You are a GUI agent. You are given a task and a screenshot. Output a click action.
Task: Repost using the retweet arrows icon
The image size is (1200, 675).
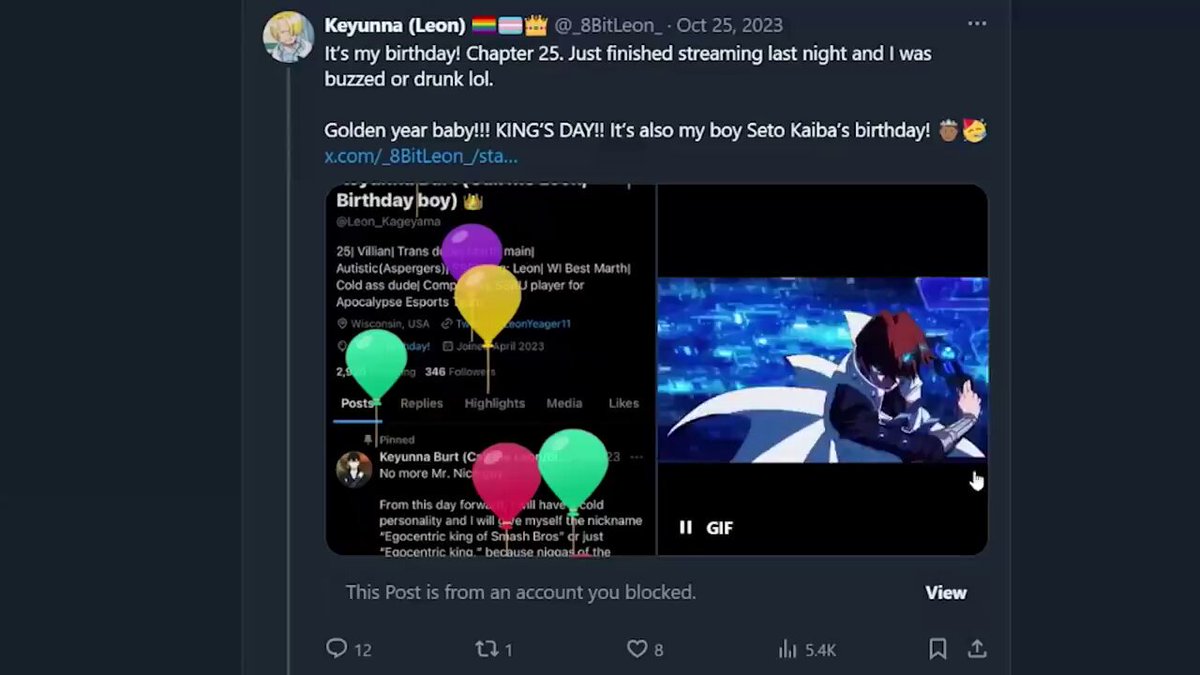(486, 649)
